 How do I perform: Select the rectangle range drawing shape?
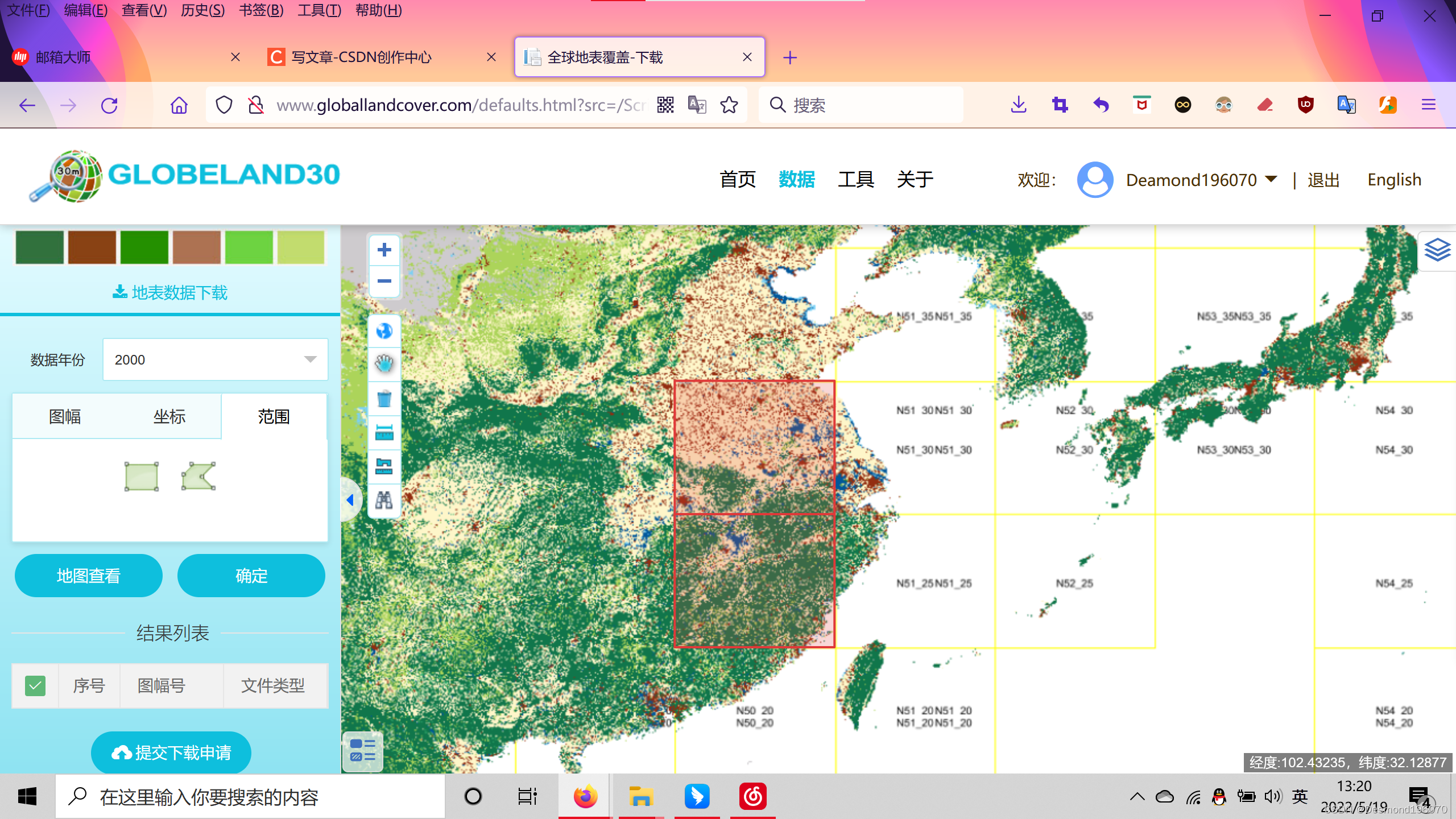click(x=142, y=477)
